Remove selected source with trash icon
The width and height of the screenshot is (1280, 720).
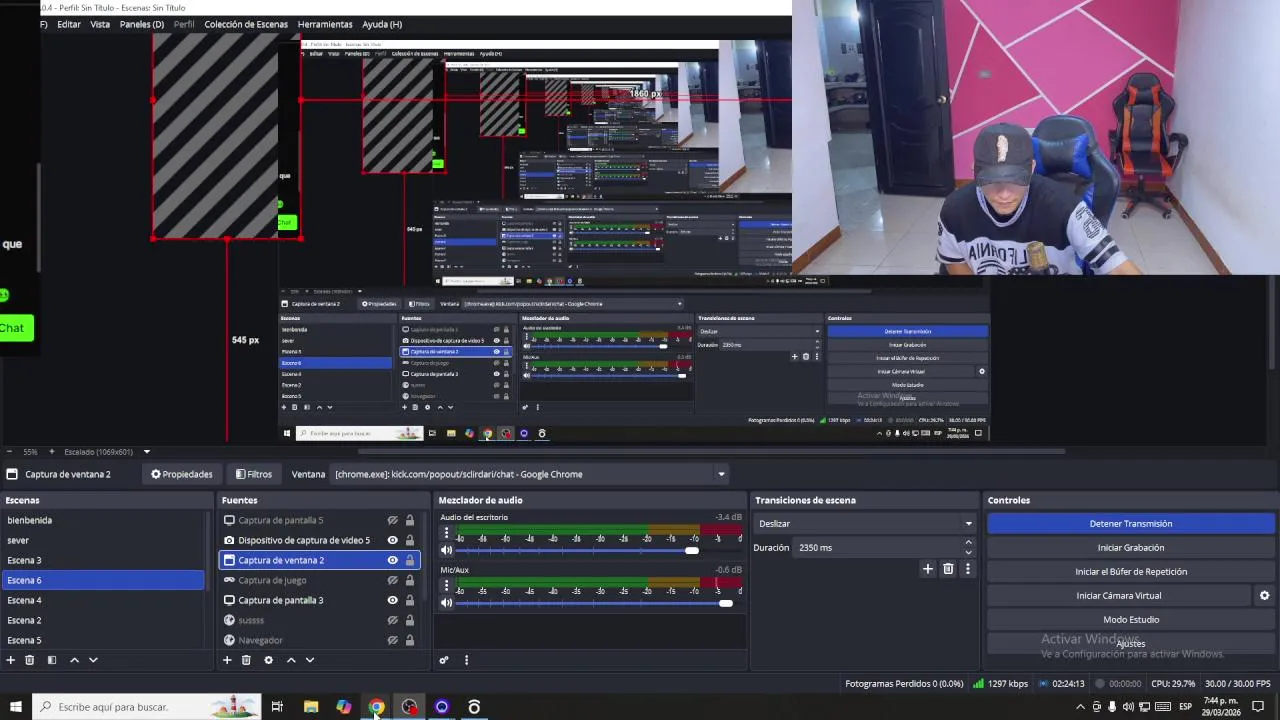pyautogui.click(x=246, y=660)
